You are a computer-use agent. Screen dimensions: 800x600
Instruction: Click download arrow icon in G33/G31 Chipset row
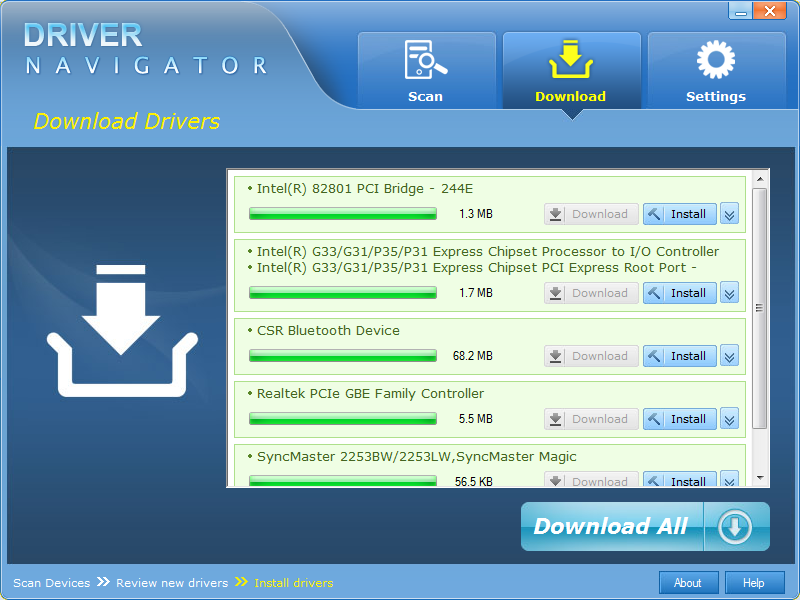pyautogui.click(x=556, y=293)
